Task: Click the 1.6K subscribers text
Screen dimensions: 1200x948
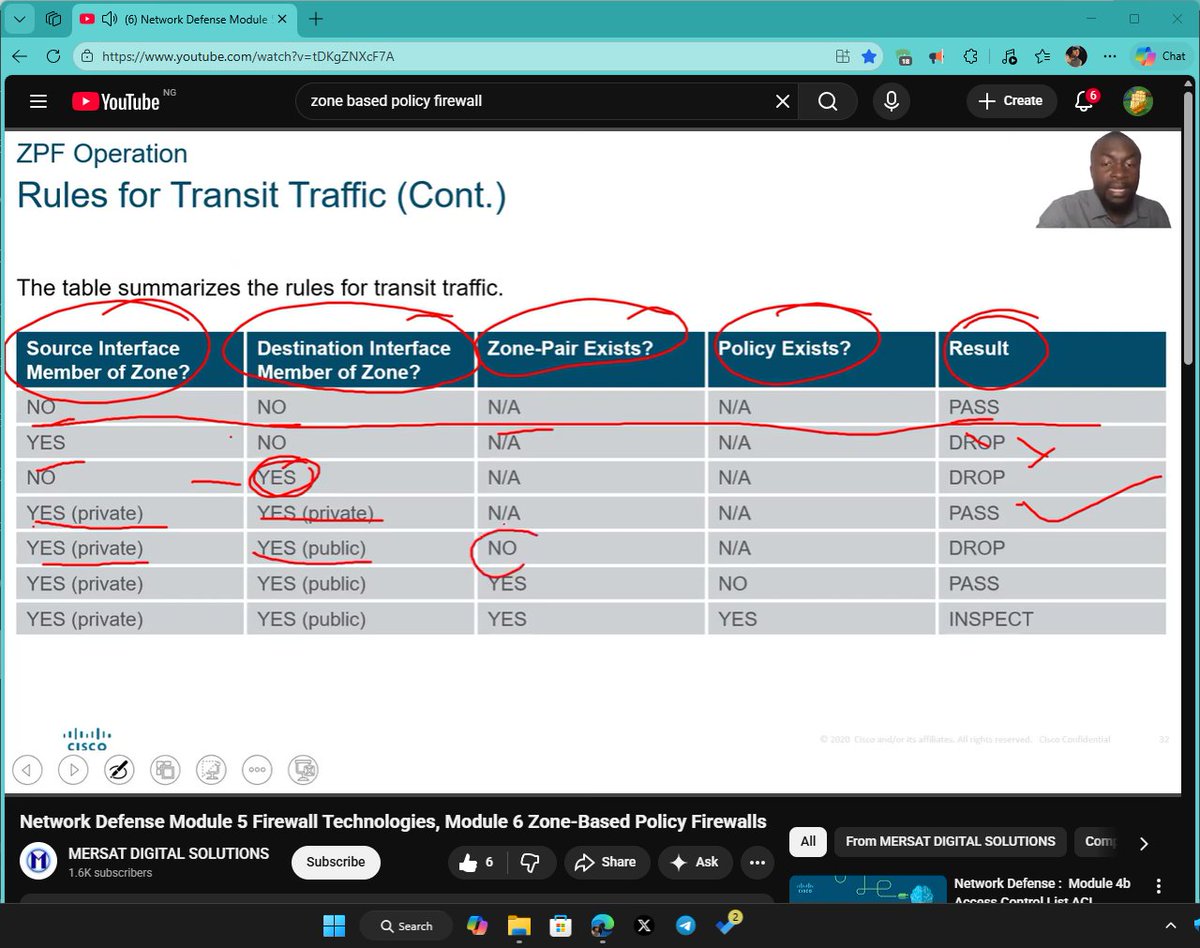Action: (x=110, y=873)
